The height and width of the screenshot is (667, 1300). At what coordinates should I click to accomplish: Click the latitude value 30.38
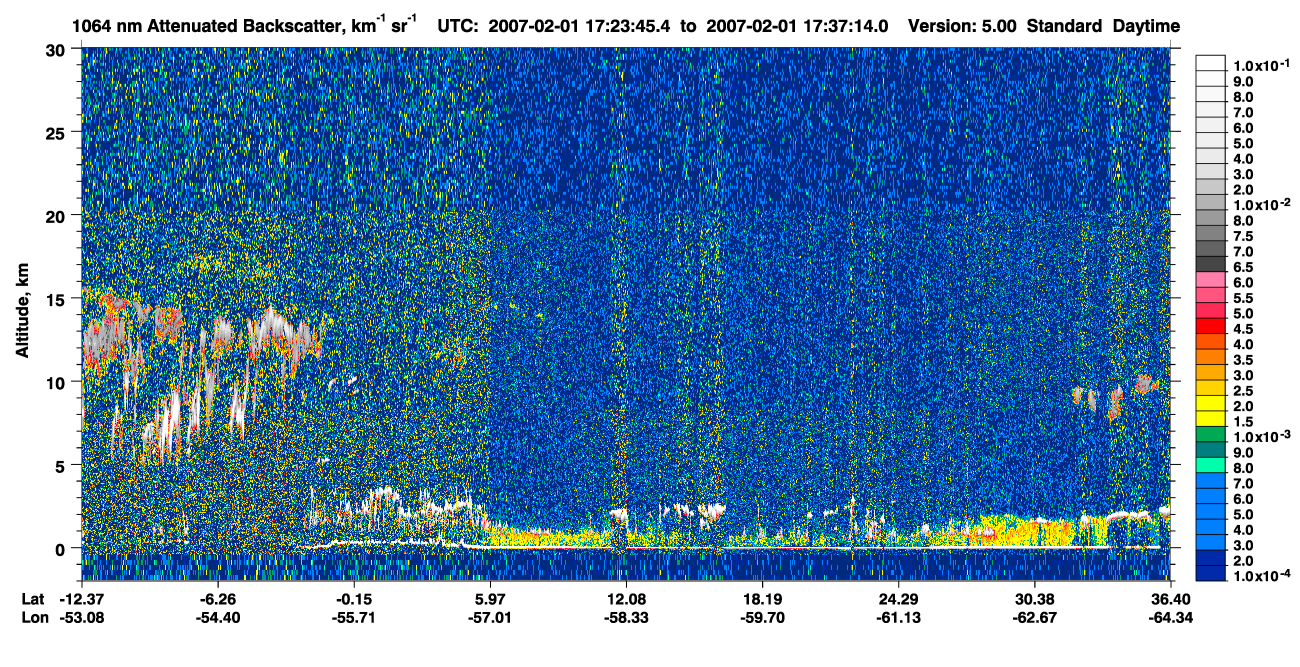[x=1035, y=599]
